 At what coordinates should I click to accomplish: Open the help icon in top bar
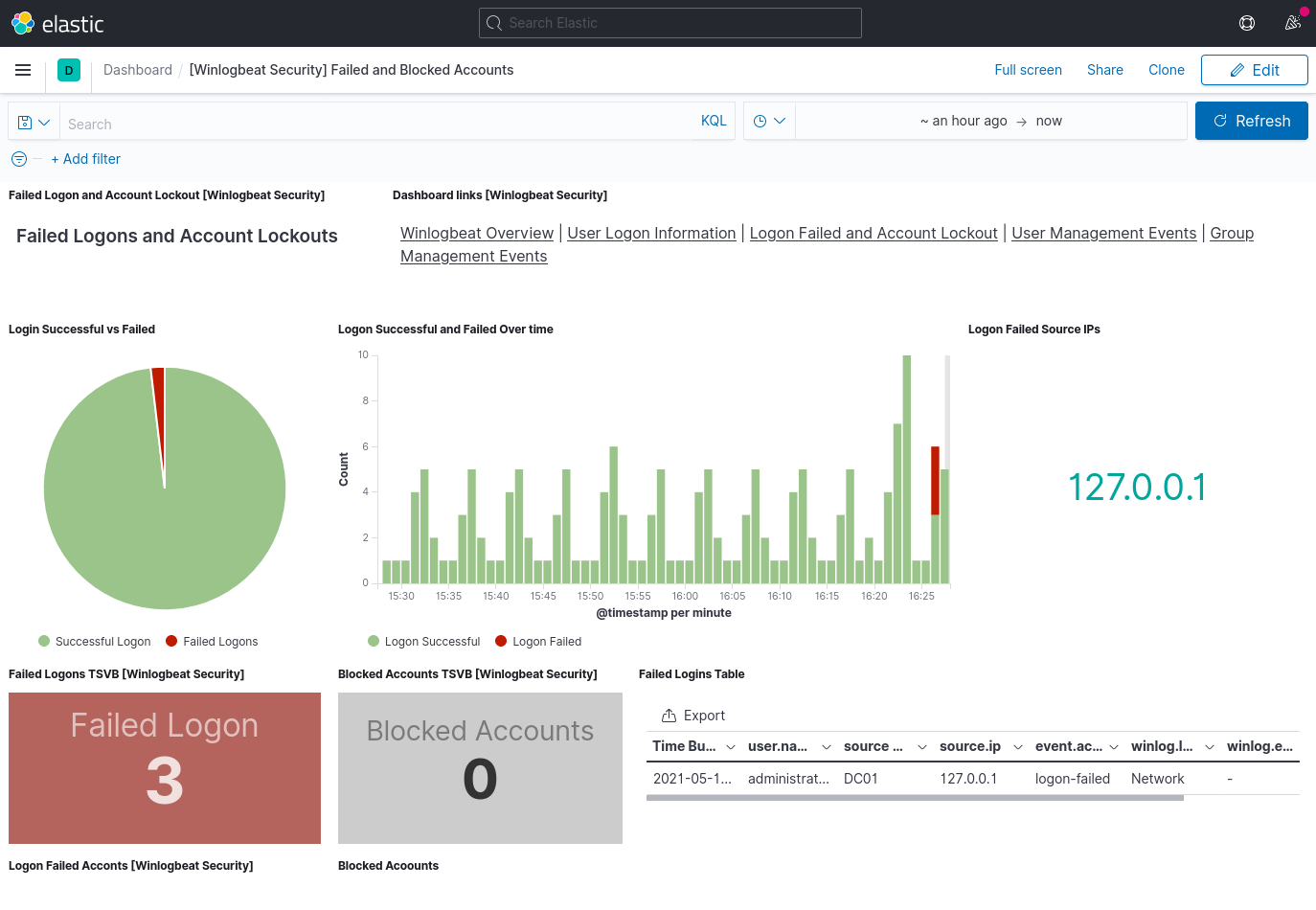click(1246, 22)
